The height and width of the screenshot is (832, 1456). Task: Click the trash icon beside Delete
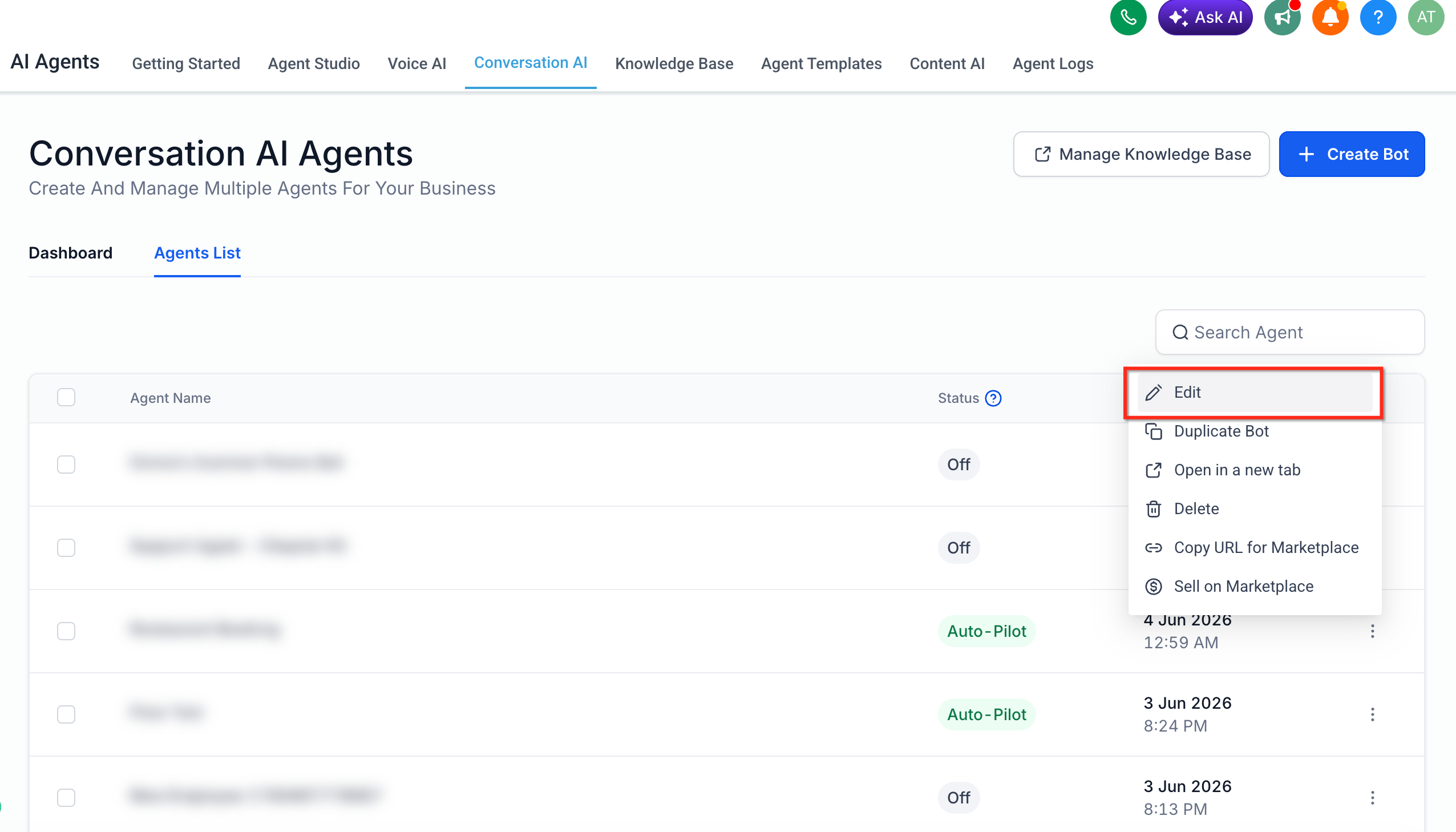(1153, 509)
